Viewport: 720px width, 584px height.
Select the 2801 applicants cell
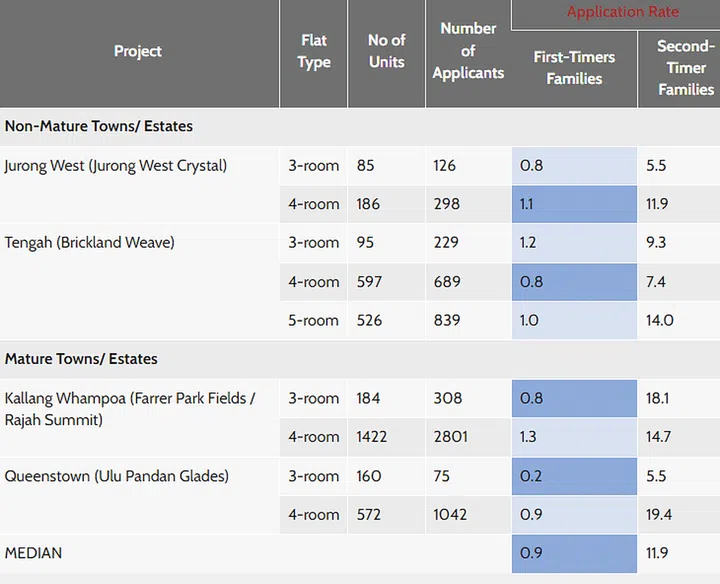pyautogui.click(x=452, y=437)
